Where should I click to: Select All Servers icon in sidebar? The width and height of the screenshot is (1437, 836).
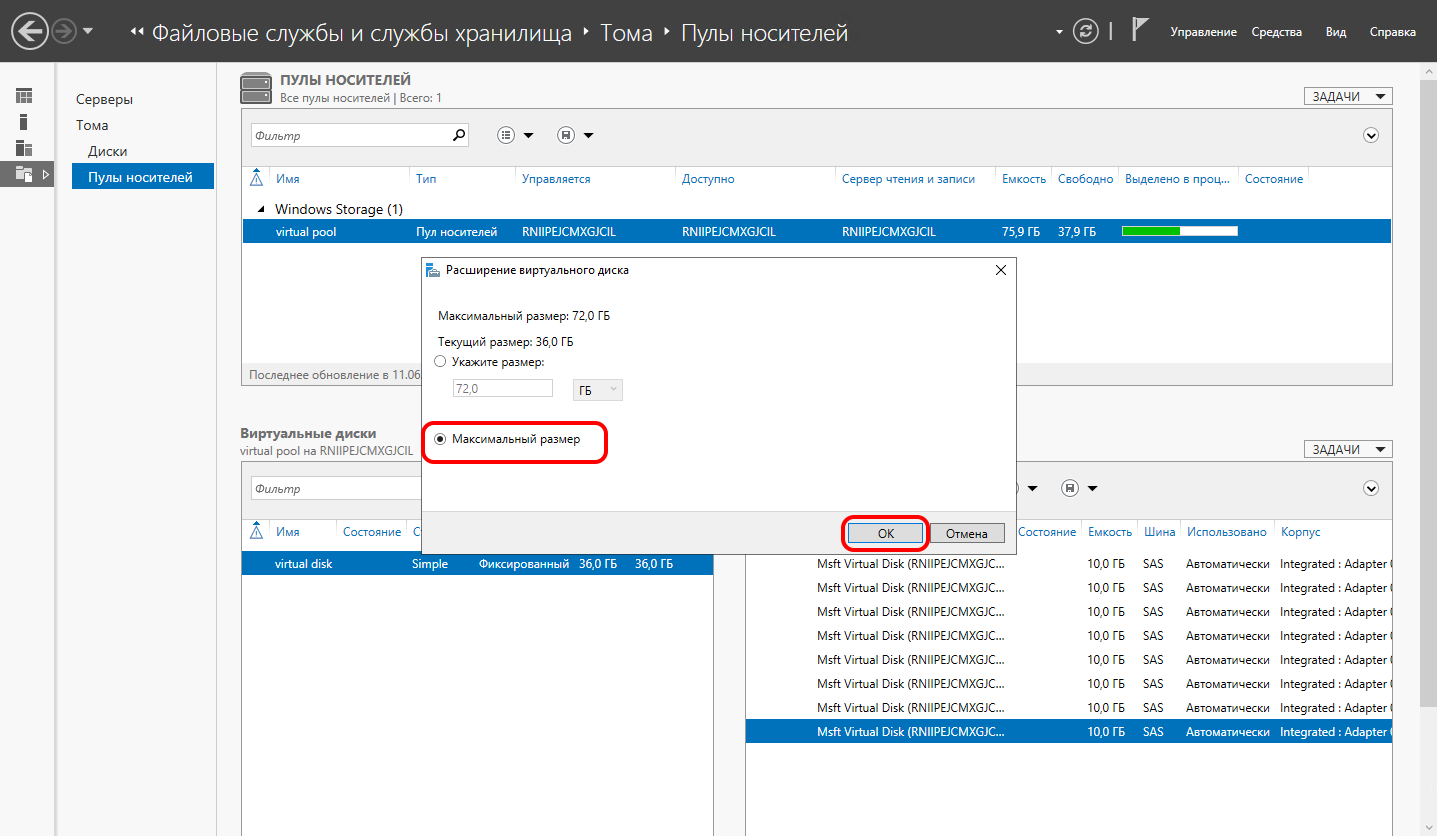[24, 148]
